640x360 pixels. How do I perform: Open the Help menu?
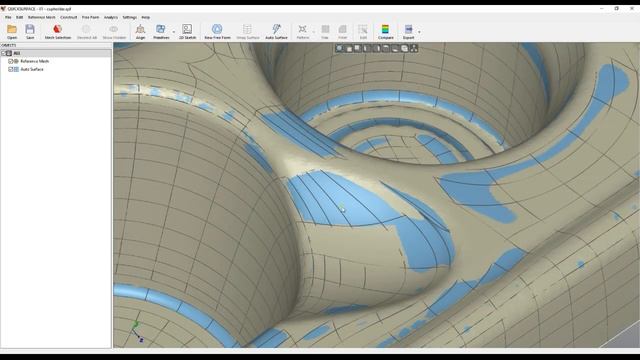pos(146,18)
